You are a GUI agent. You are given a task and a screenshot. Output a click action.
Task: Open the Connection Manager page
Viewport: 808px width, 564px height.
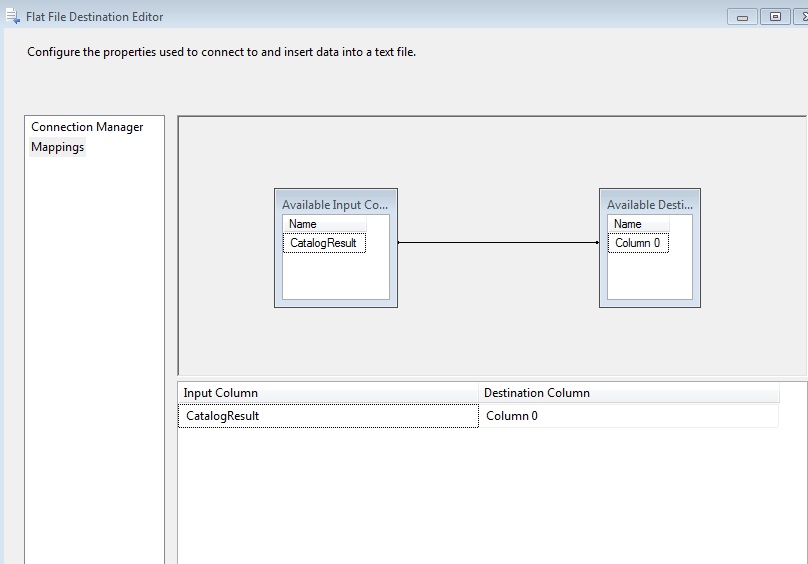click(87, 127)
